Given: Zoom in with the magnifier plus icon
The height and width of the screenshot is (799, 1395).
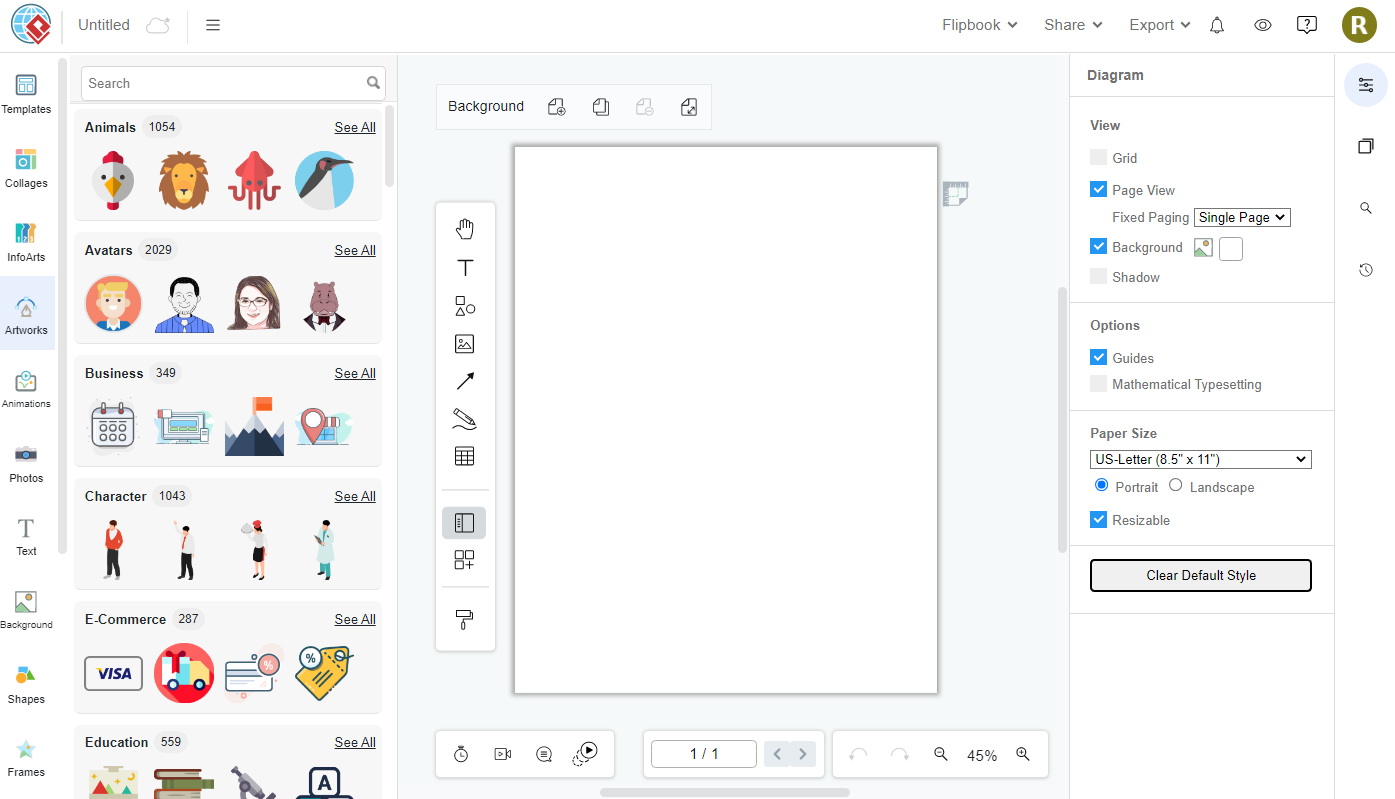Looking at the screenshot, I should click(1022, 755).
